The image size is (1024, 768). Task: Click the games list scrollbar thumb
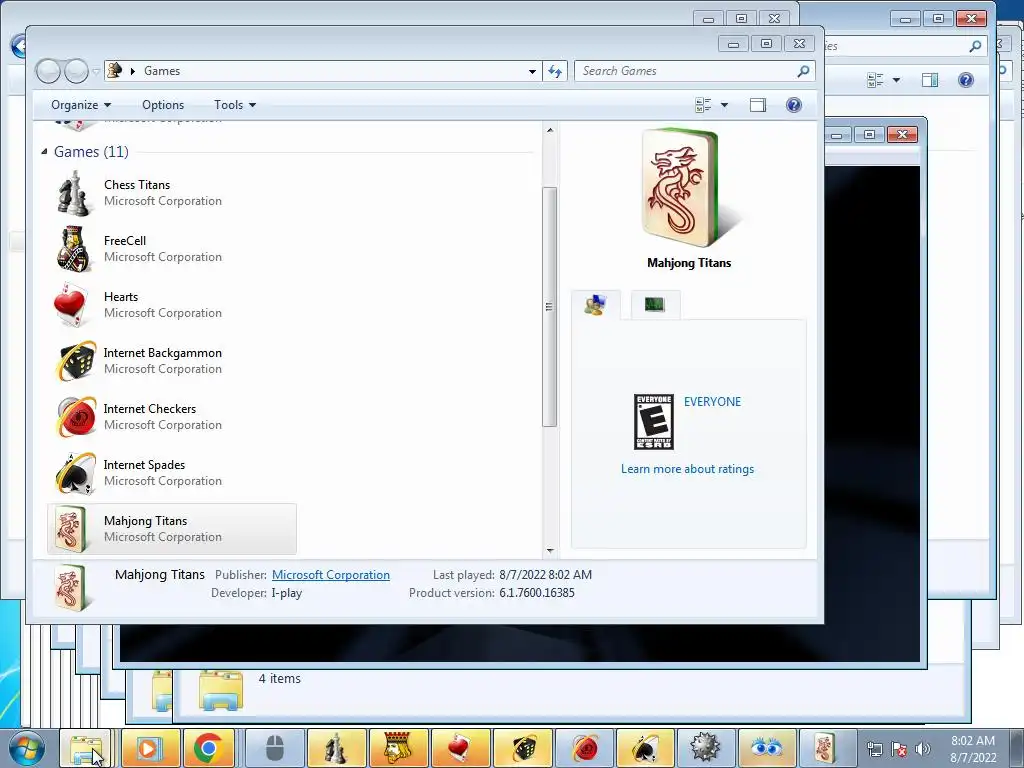tap(549, 307)
